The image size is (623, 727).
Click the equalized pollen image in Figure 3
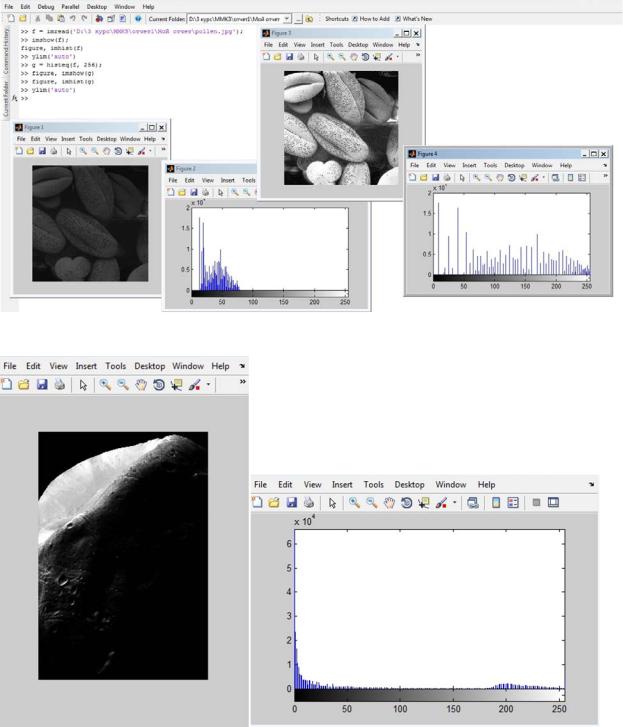click(x=341, y=128)
